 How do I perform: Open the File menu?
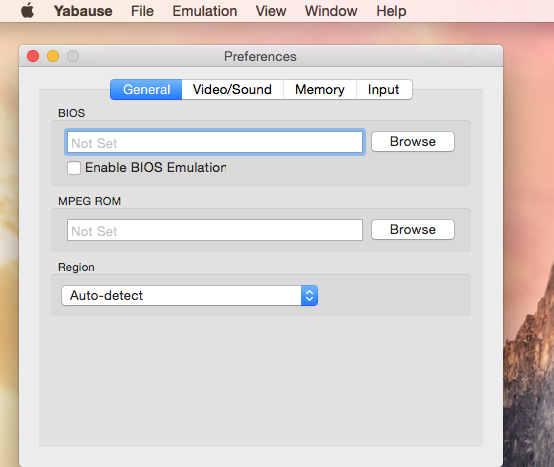coord(142,11)
